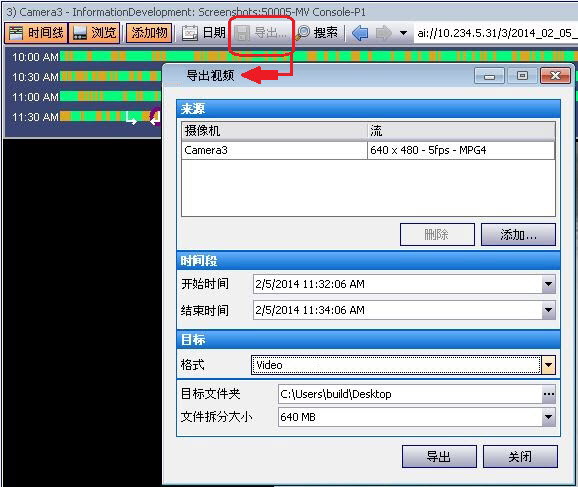Open the 日期 calendar date picker

204,33
